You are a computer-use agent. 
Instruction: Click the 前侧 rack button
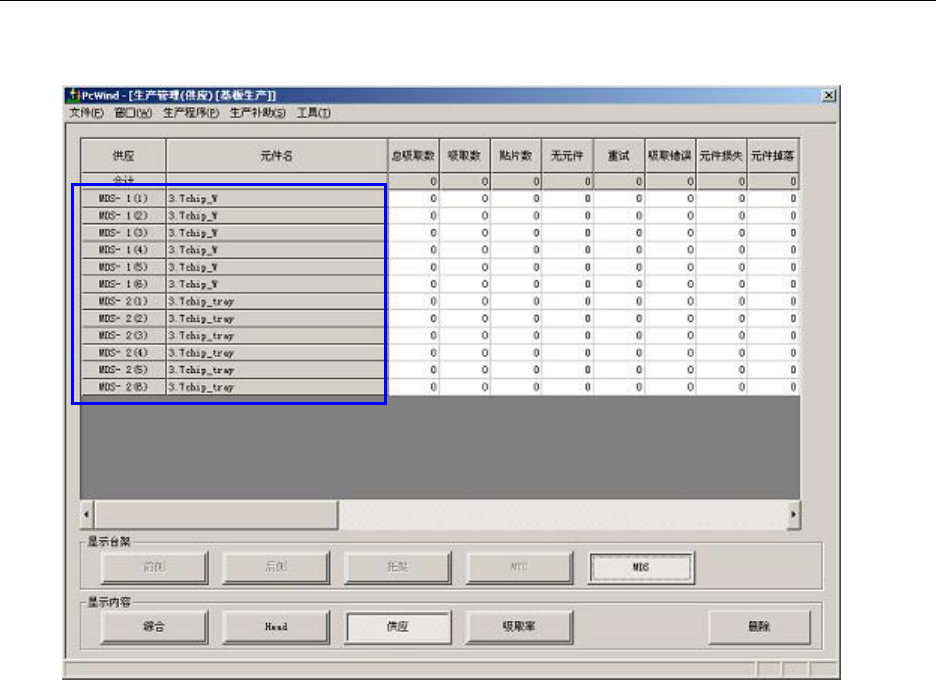pyautogui.click(x=155, y=567)
